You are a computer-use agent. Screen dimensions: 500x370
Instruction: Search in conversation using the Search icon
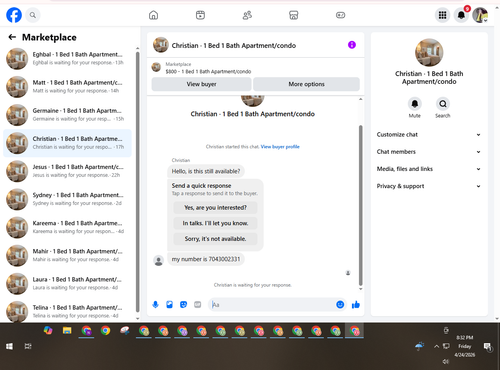coord(443,104)
